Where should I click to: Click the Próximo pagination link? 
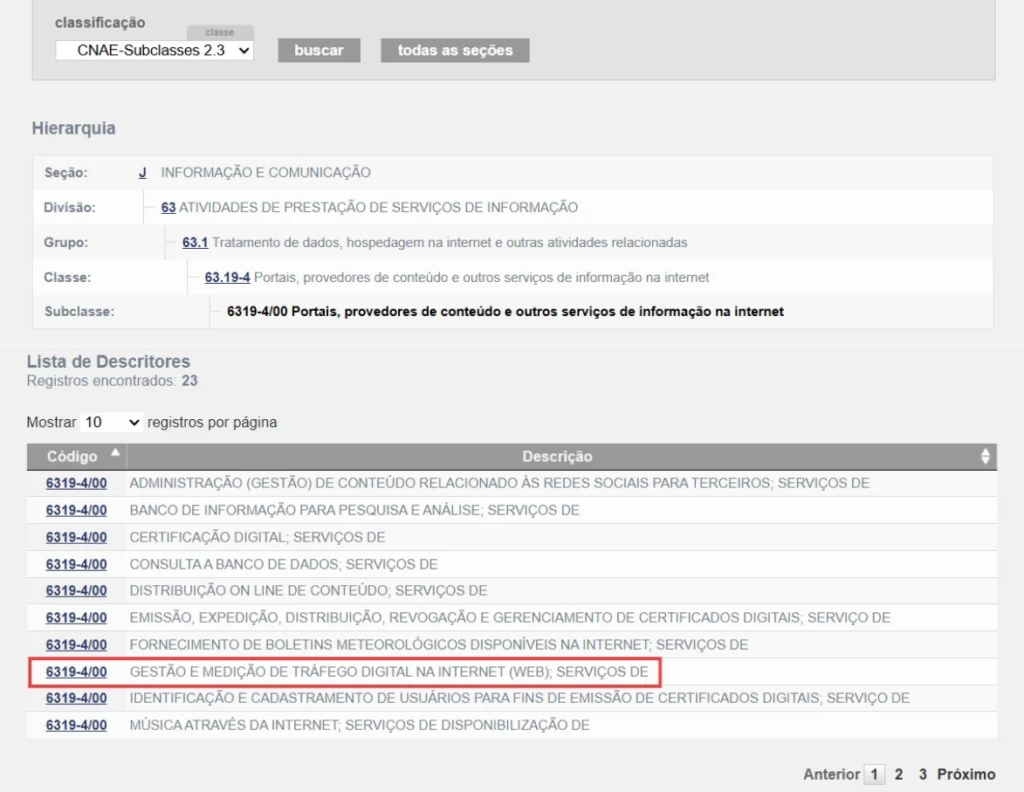(966, 774)
